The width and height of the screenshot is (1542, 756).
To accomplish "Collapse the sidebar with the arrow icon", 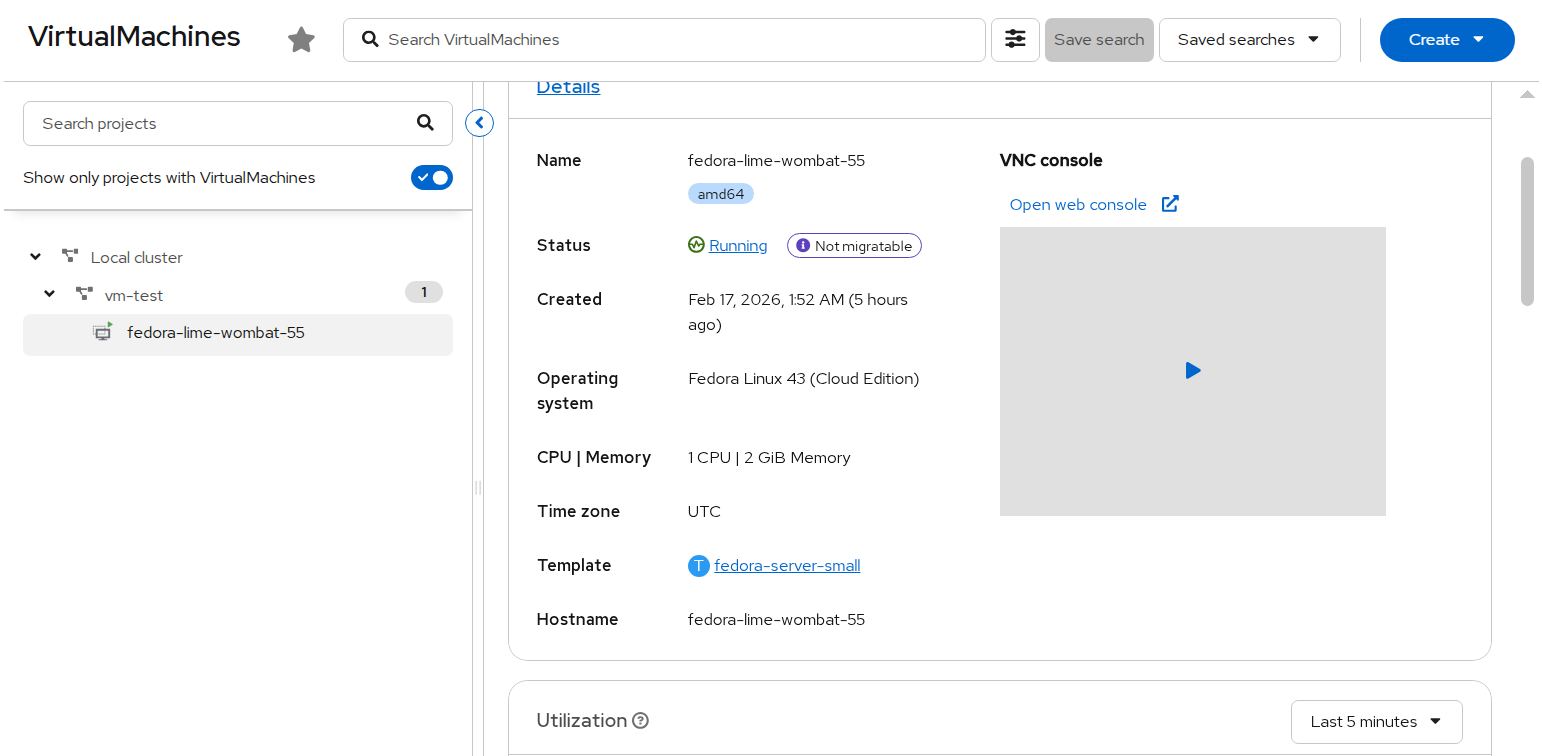I will [480, 123].
